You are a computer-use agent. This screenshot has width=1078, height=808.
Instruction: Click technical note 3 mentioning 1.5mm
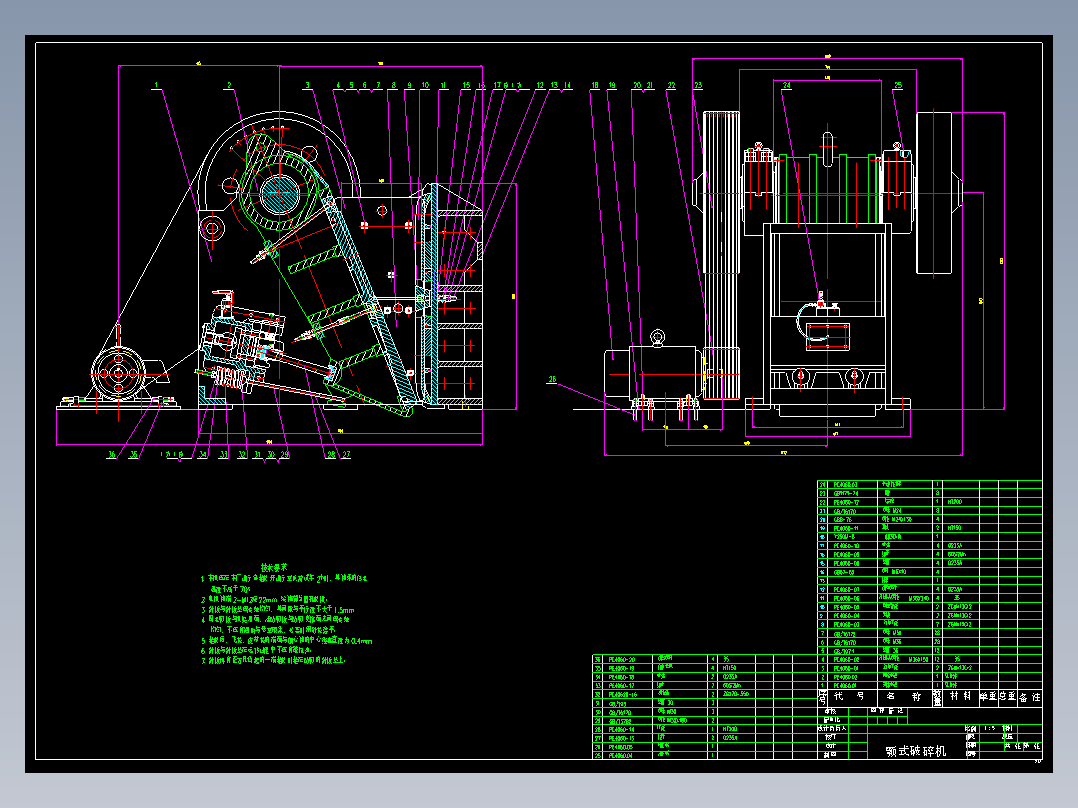tap(278, 609)
